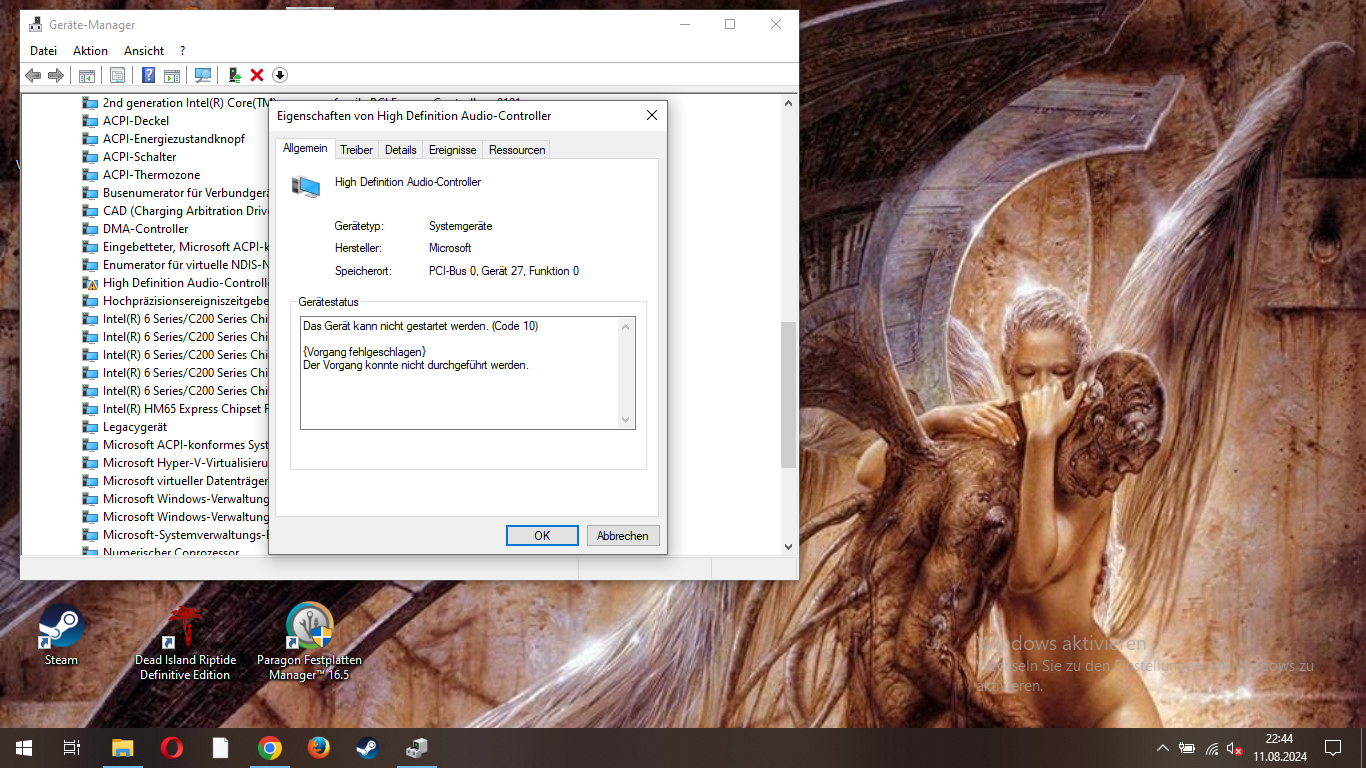The height and width of the screenshot is (768, 1366).
Task: Open Task View on the taskbar
Action: coord(72,748)
